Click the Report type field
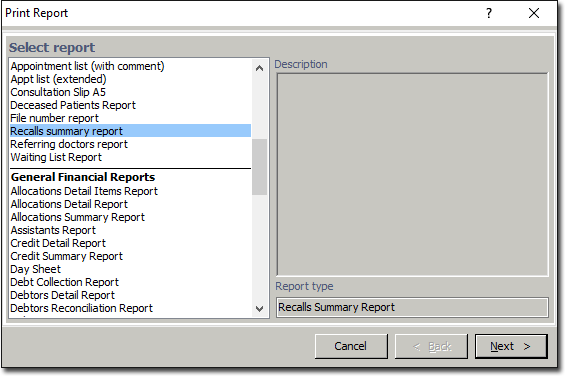565x376 pixels. 412,307
